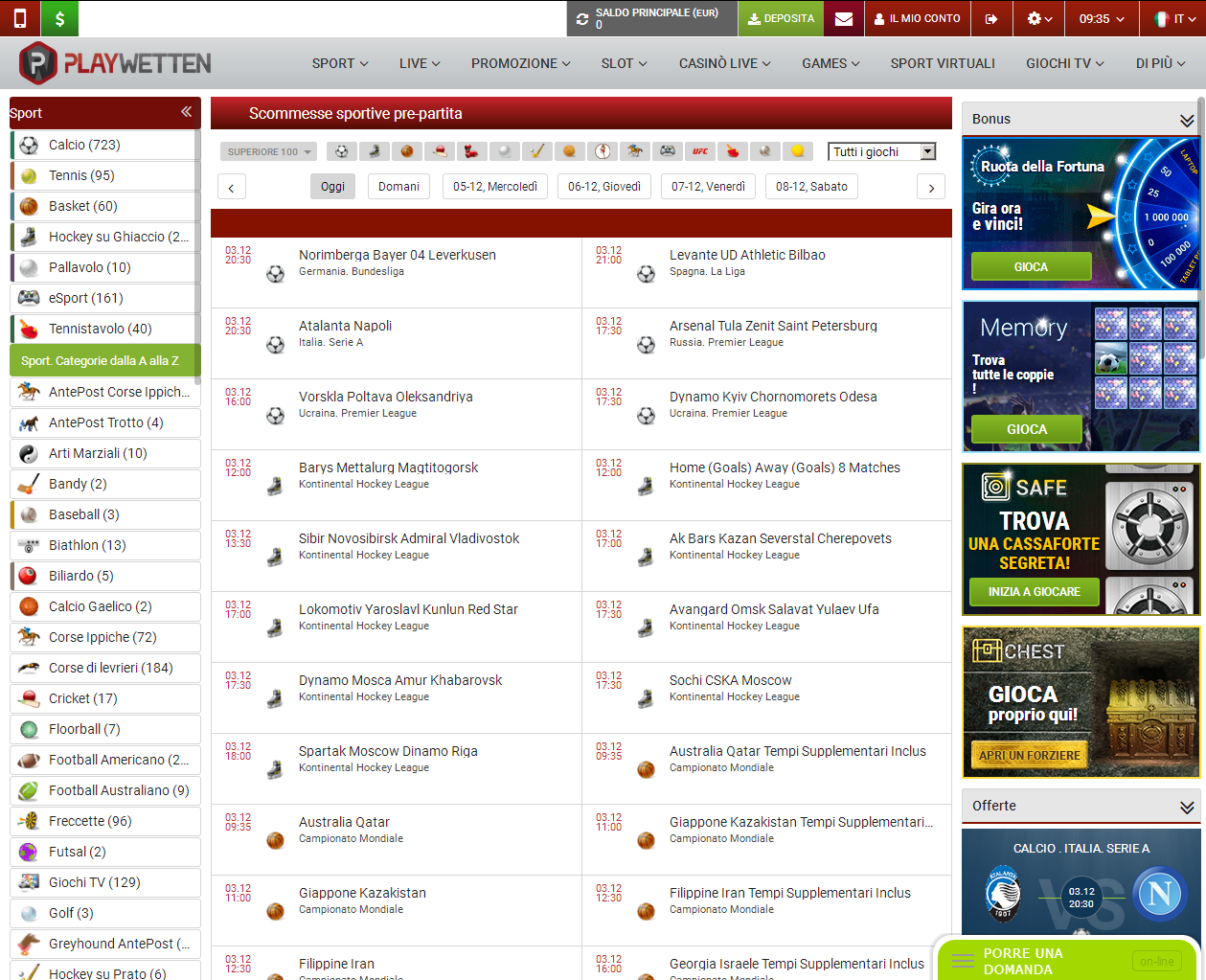Screen dimensions: 1206x980
Task: Click the Playwetten logo
Action: (115, 63)
